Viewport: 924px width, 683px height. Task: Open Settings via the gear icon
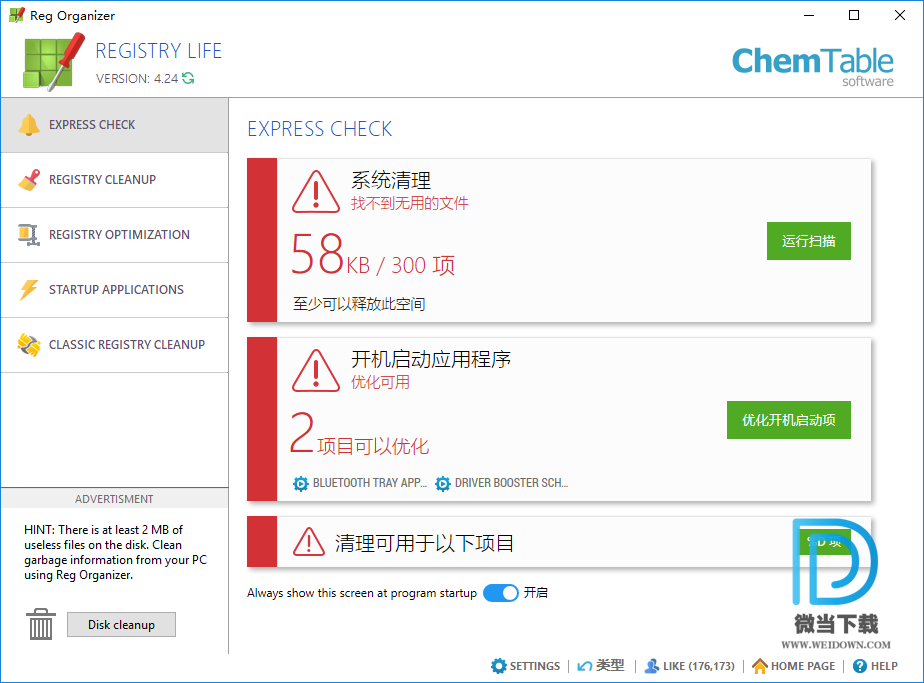click(x=499, y=666)
